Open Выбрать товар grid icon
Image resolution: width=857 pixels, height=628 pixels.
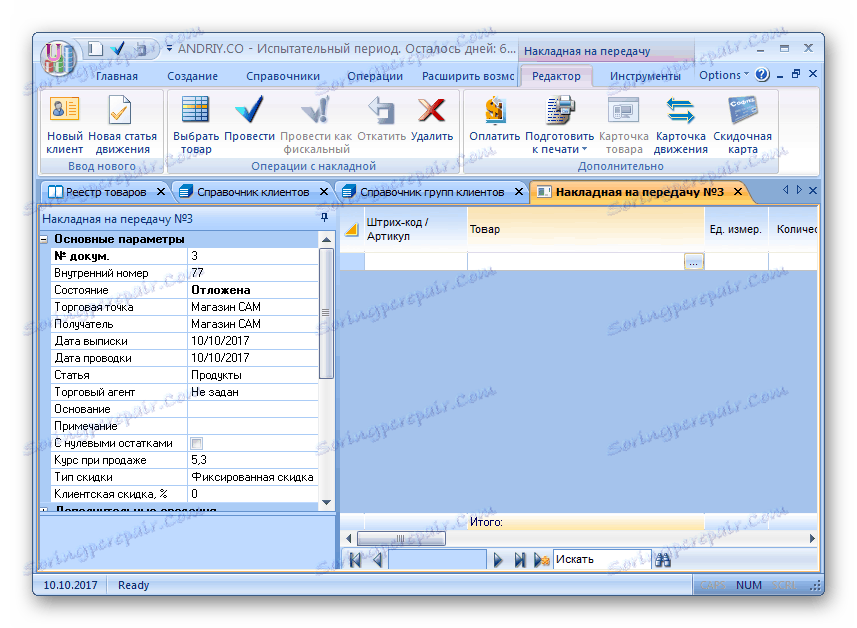point(195,109)
